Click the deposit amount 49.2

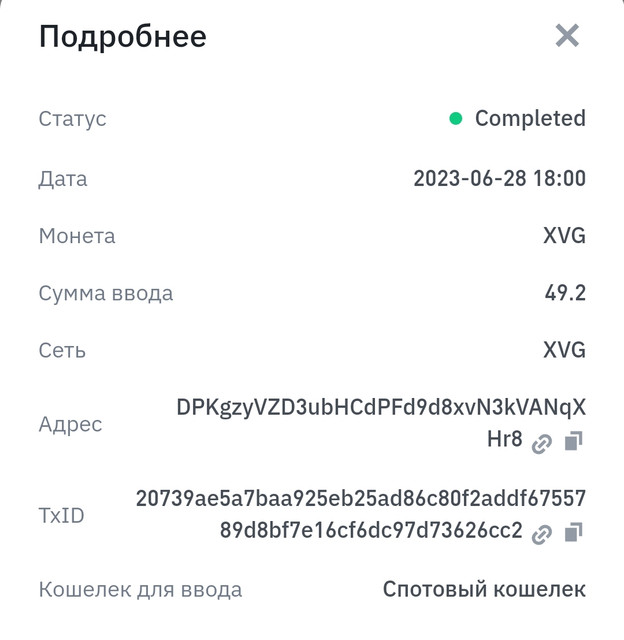565,293
